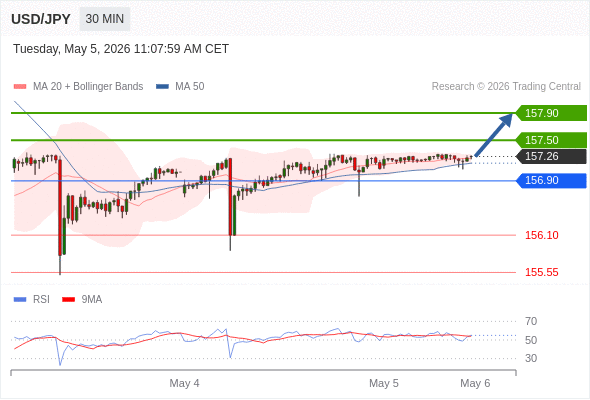Click the 157.50 resistance price tag

click(551, 140)
